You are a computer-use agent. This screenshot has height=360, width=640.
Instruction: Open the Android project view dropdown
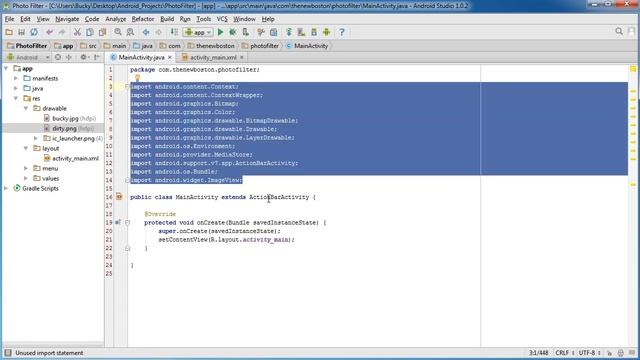point(28,58)
